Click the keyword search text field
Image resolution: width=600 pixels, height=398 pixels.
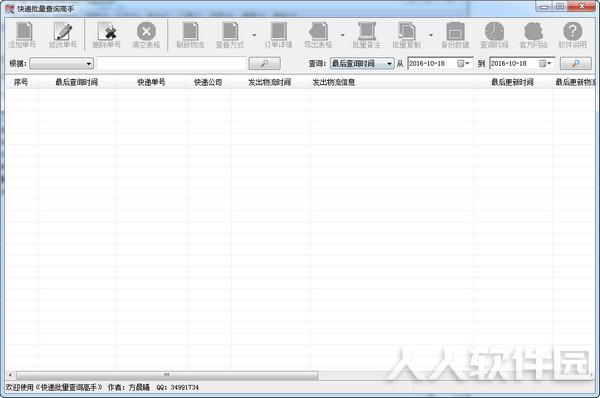[171, 64]
